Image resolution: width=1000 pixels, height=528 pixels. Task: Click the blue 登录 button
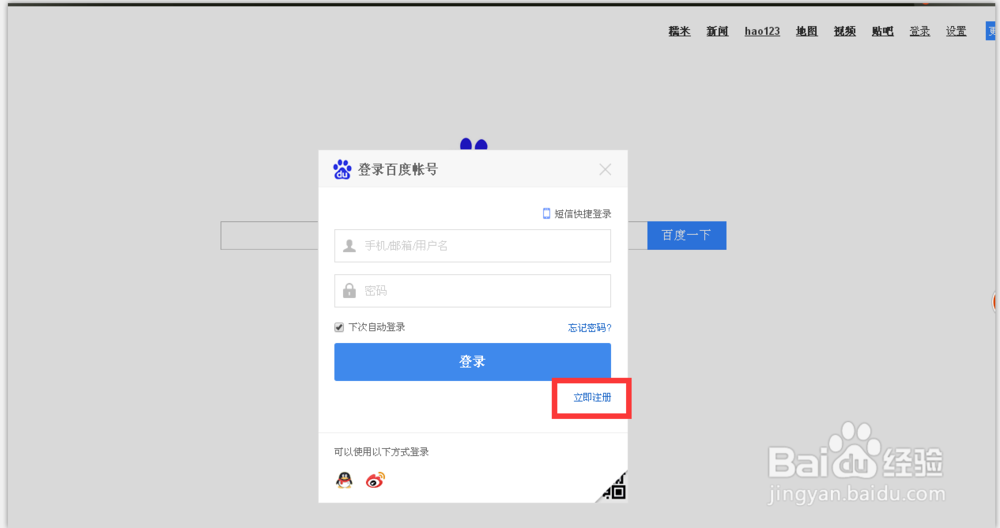pos(473,362)
